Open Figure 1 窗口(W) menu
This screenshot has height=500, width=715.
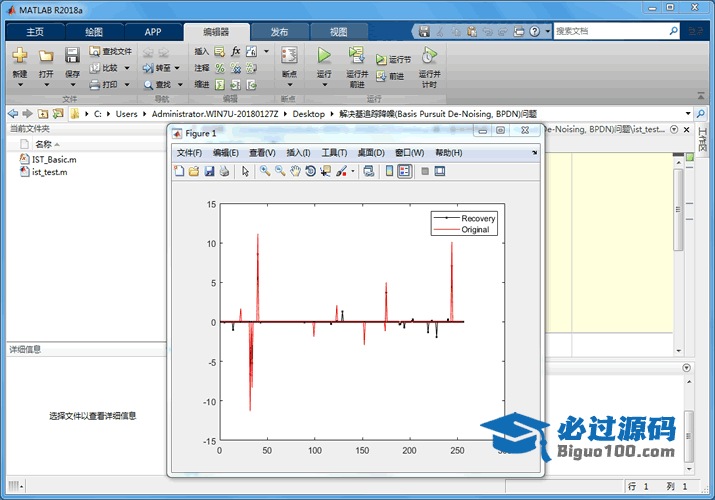tap(409, 153)
